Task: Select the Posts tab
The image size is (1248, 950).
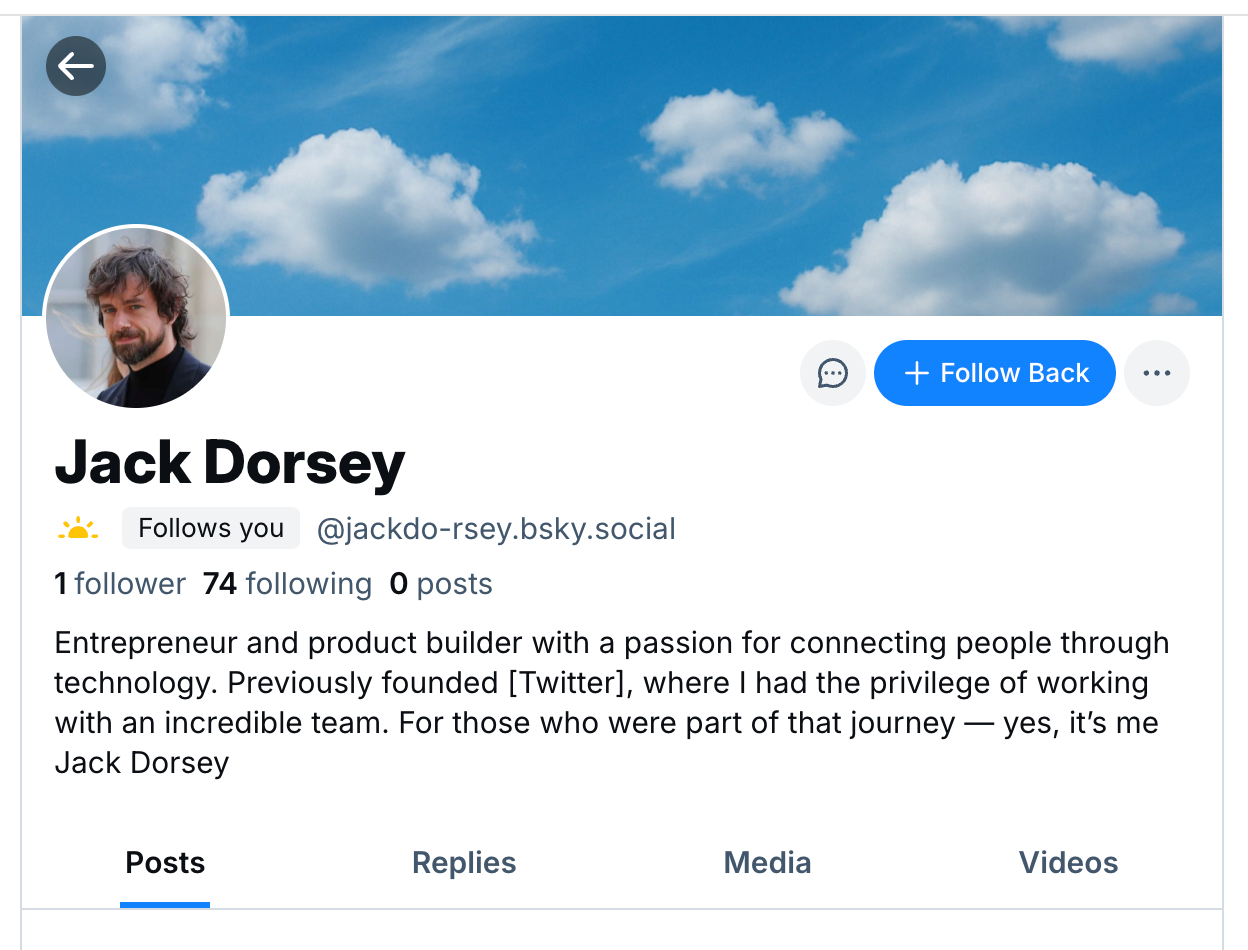Action: [165, 863]
